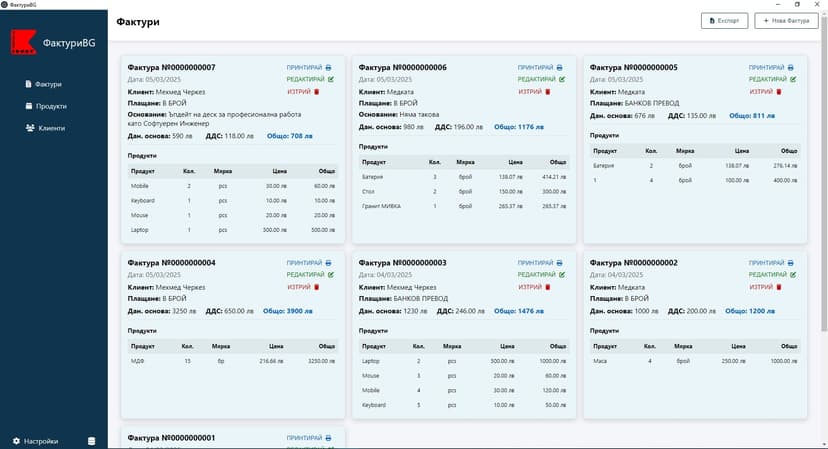
Task: Click the printer icon on invoice №0000000007
Action: point(329,67)
